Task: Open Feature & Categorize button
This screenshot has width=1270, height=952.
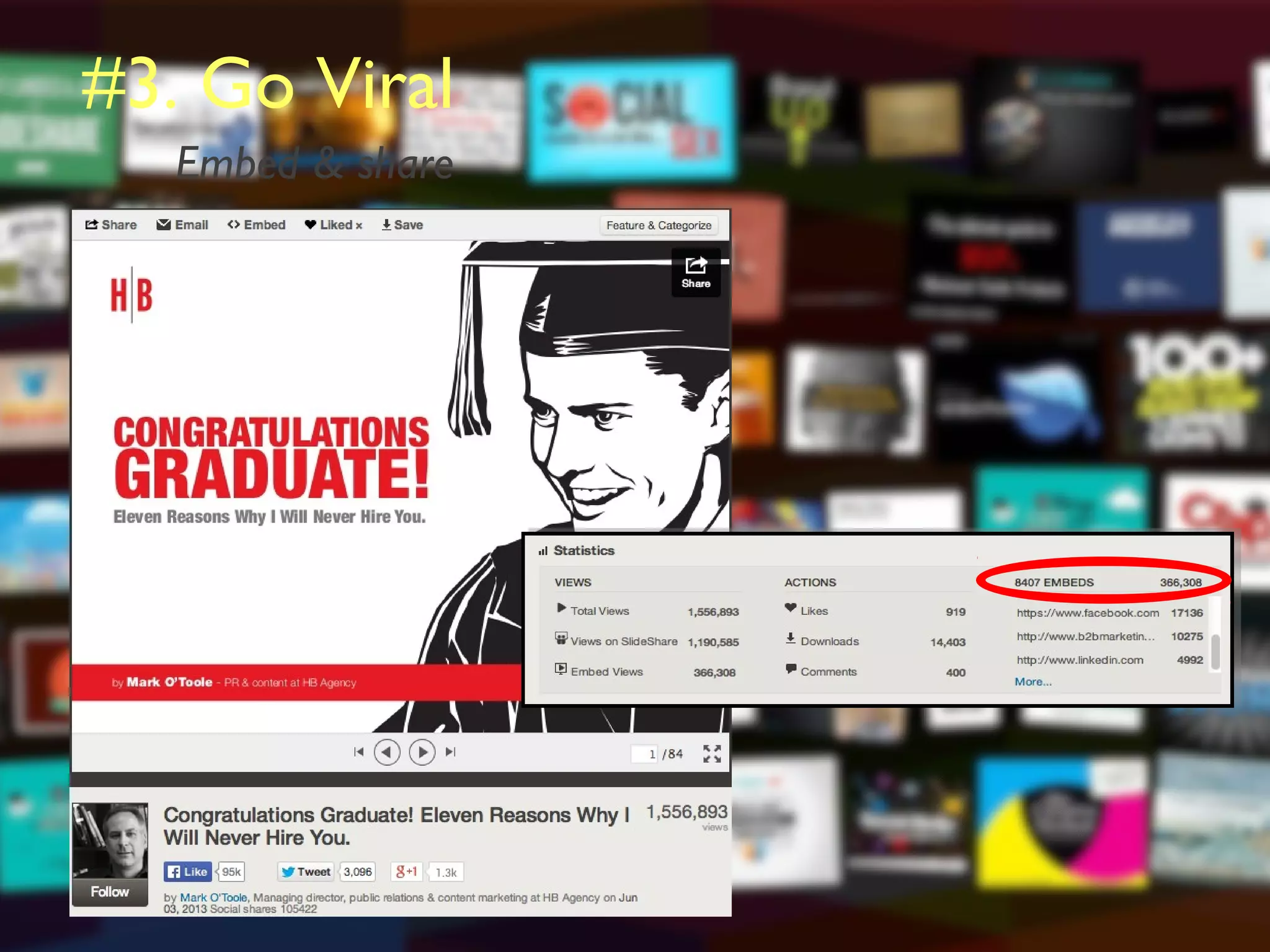Action: 659,226
